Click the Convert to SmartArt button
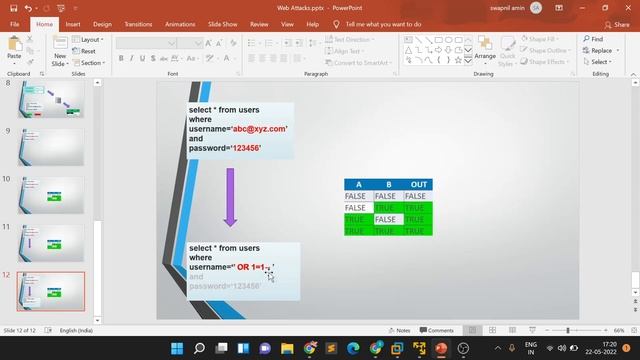This screenshot has height=360, width=640. pyautogui.click(x=358, y=63)
